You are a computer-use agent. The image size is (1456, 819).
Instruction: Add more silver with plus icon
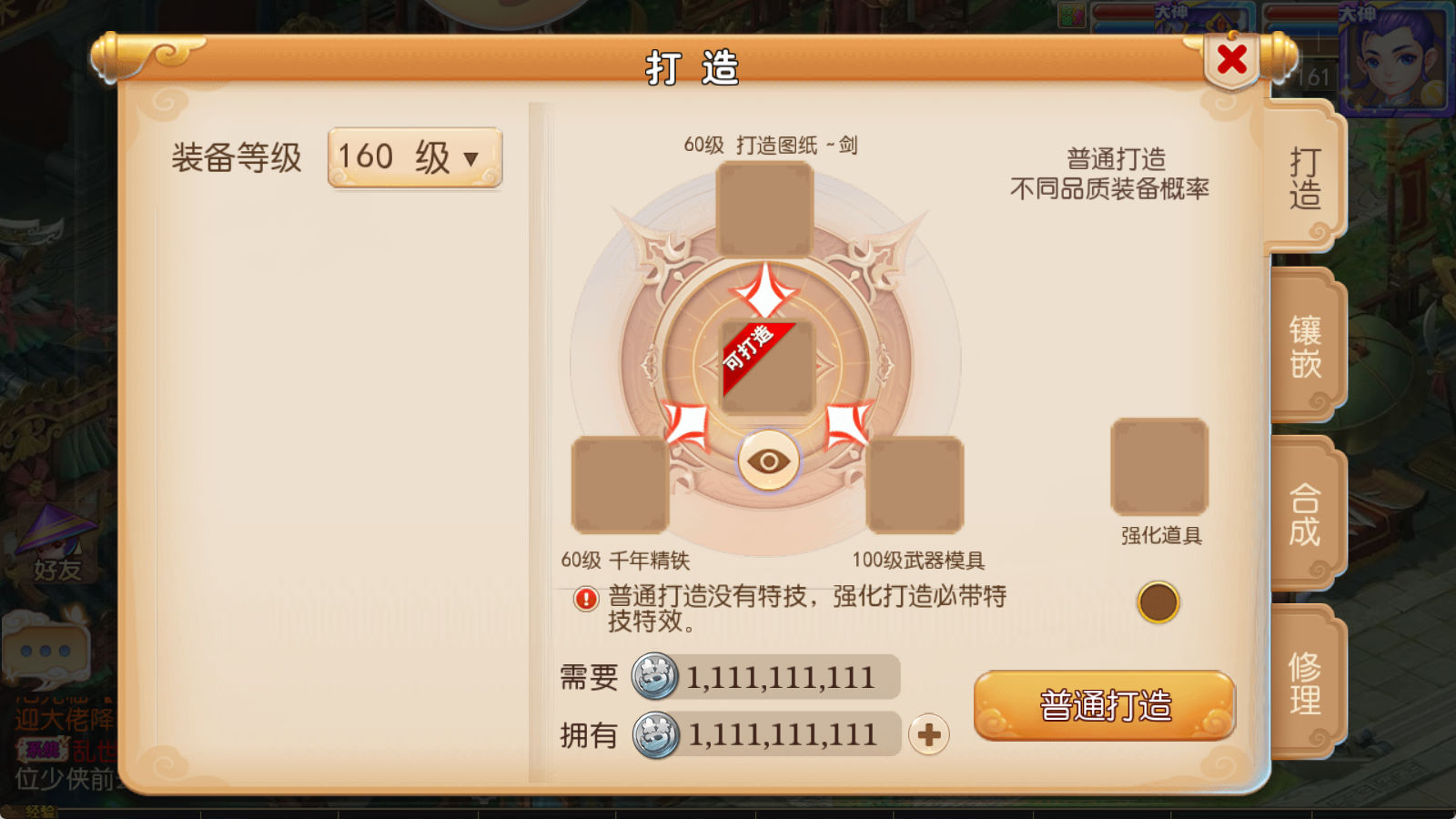point(929,734)
